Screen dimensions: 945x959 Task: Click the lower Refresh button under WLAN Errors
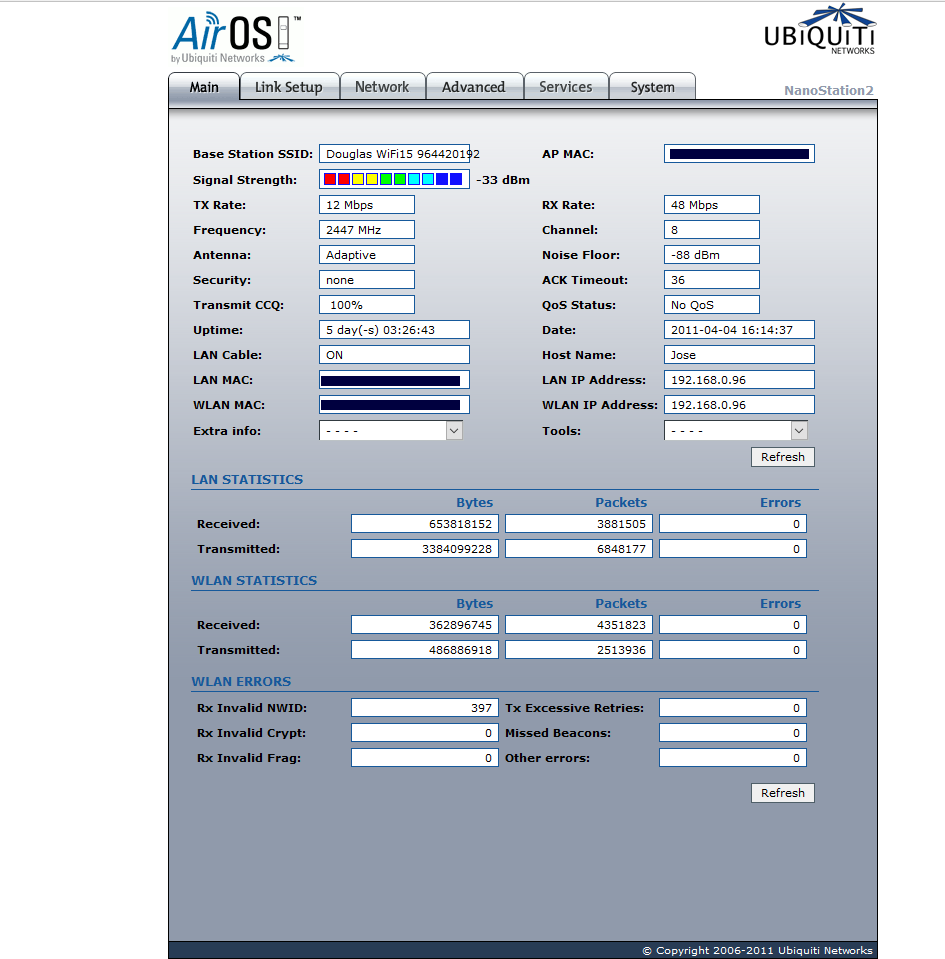pyautogui.click(x=782, y=793)
